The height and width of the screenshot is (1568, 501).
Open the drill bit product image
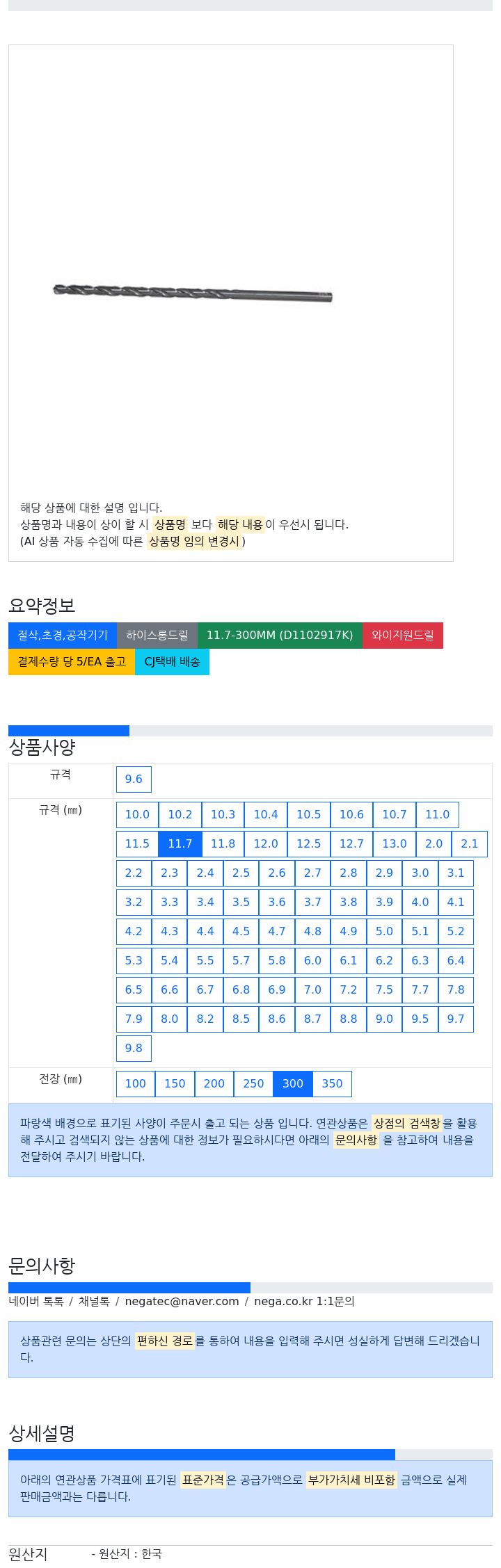point(193,293)
